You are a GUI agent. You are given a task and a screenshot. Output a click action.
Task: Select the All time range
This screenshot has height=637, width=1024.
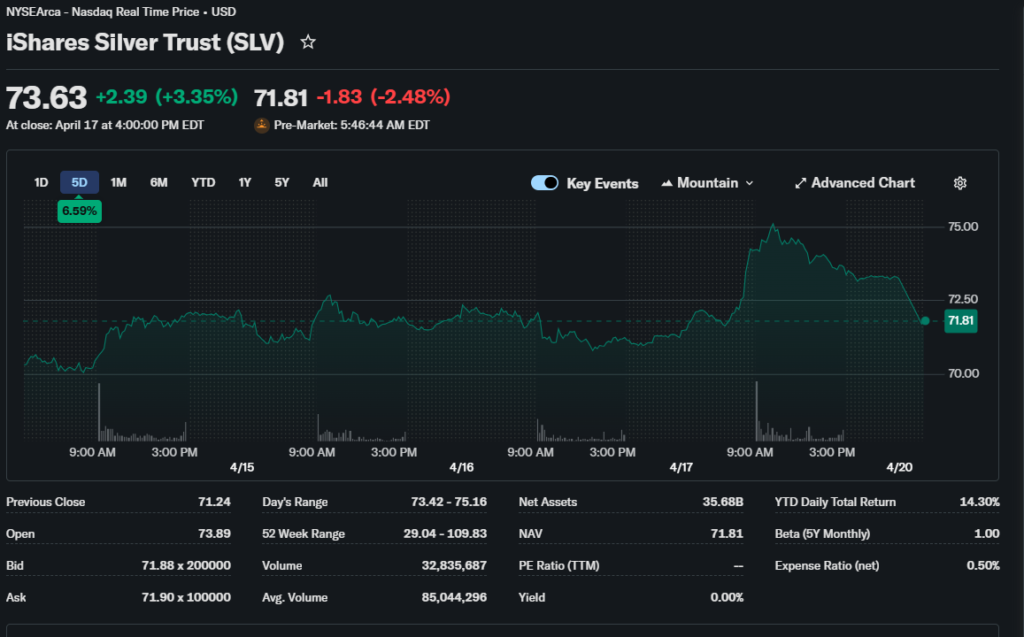320,182
